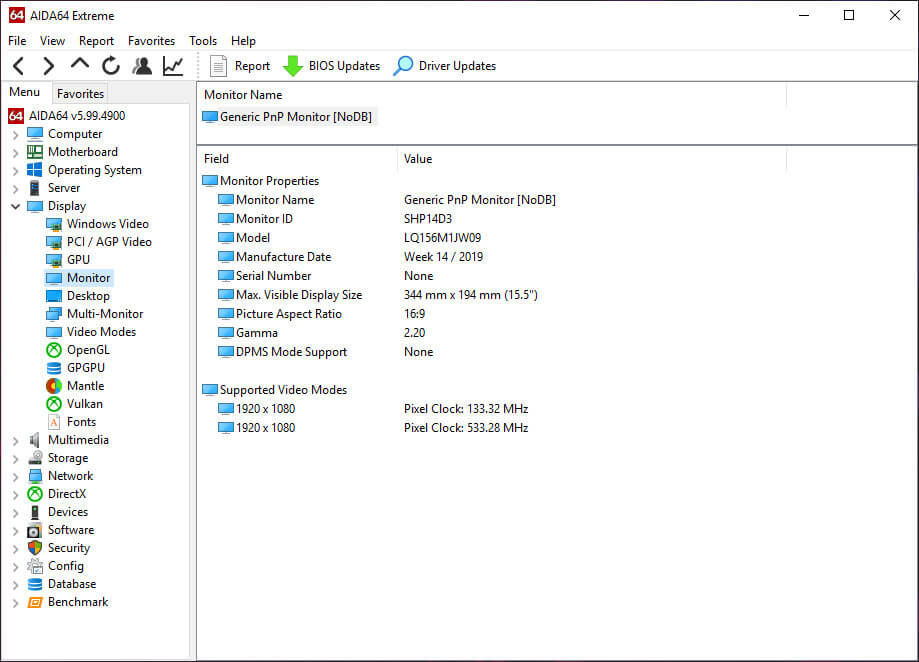The height and width of the screenshot is (662, 919).
Task: Click the Config icon in tree
Action: point(35,567)
